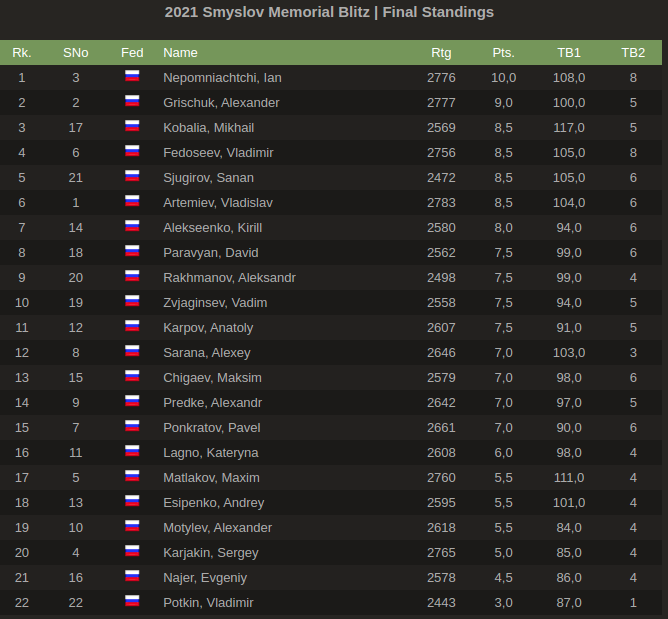This screenshot has height=619, width=668.
Task: Select Alekseenko, Kirill in the standings
Action: click(x=212, y=227)
